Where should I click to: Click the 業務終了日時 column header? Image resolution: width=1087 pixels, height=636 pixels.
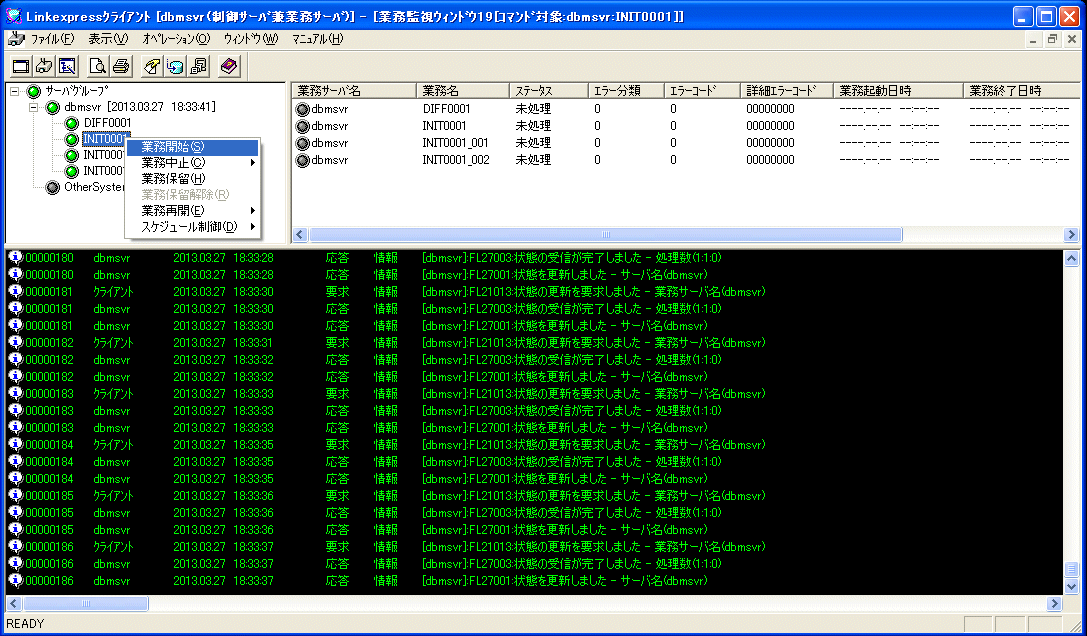pyautogui.click(x=1021, y=91)
